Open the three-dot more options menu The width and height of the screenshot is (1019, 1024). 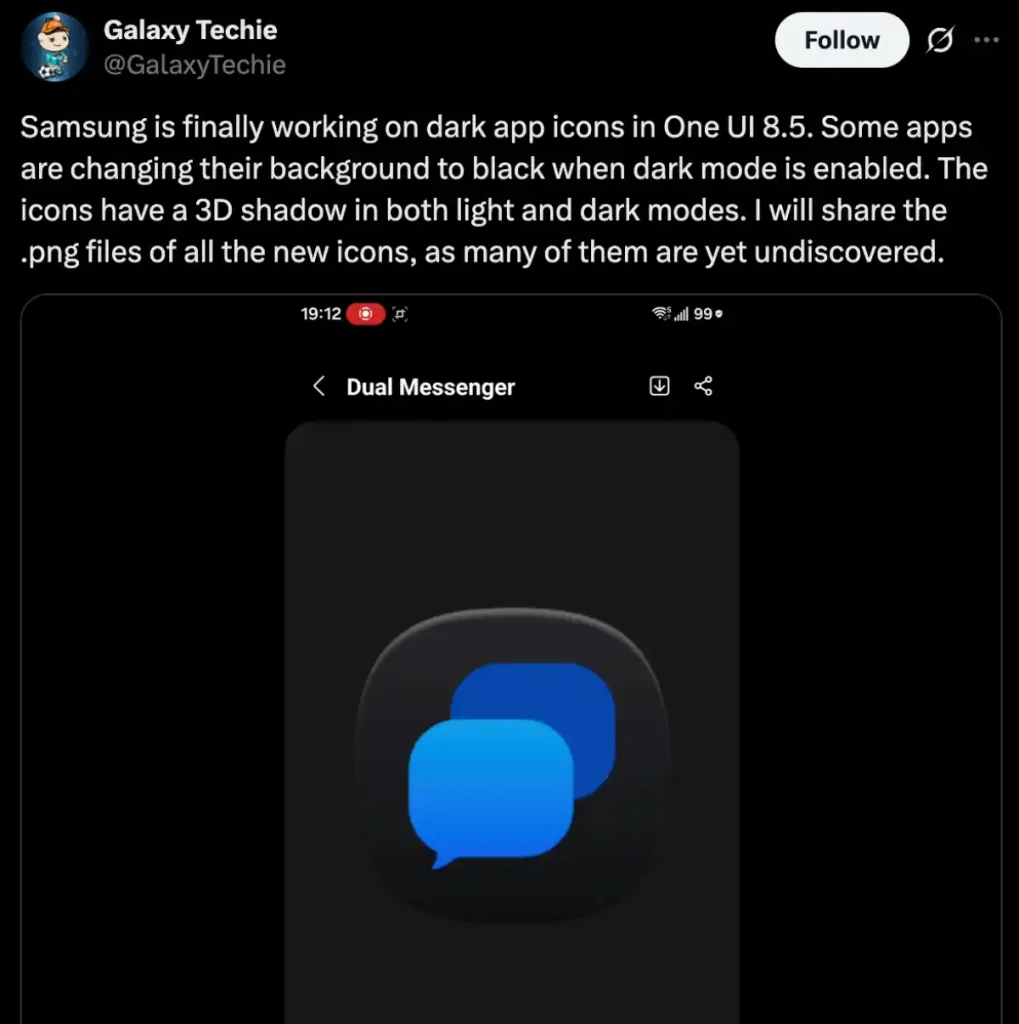coord(986,40)
